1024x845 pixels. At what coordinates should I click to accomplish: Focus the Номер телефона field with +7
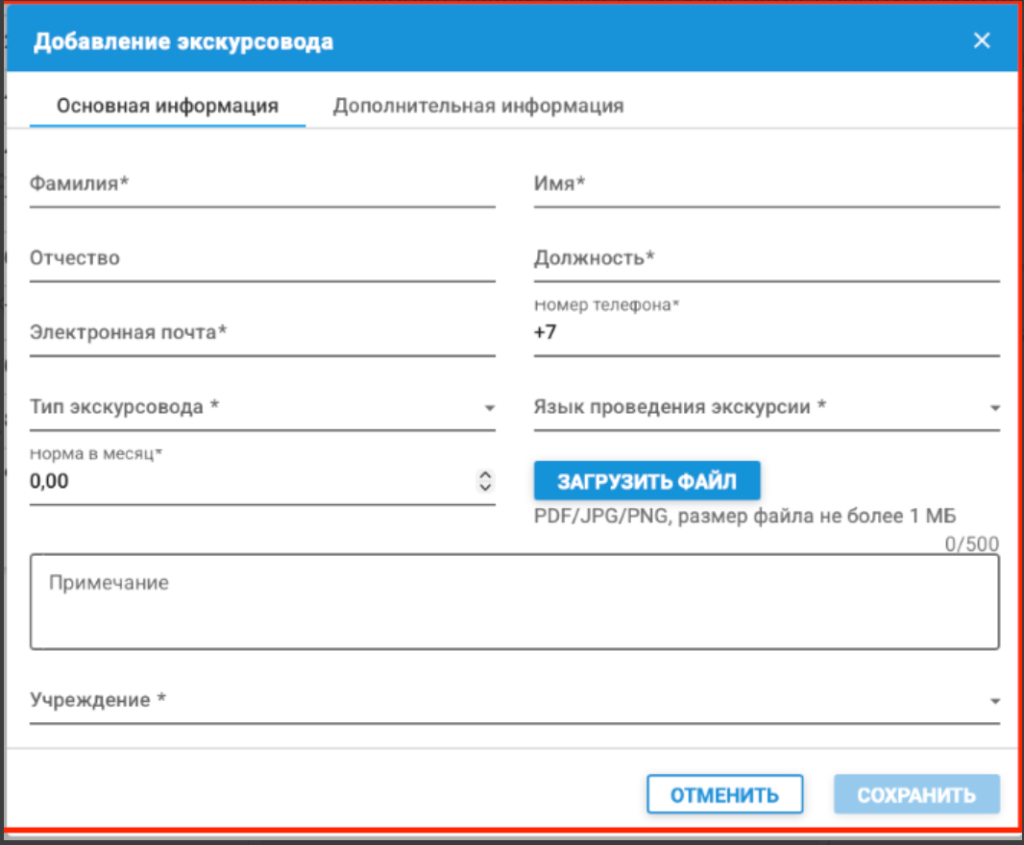767,332
